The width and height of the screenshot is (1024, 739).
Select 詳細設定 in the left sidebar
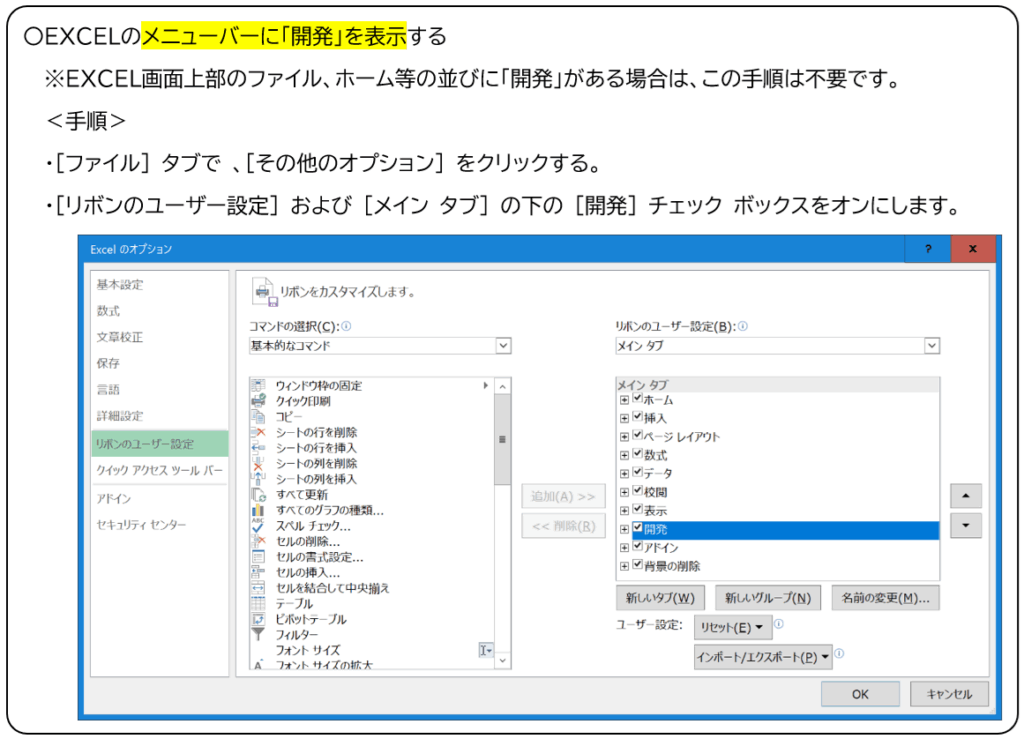(120, 416)
